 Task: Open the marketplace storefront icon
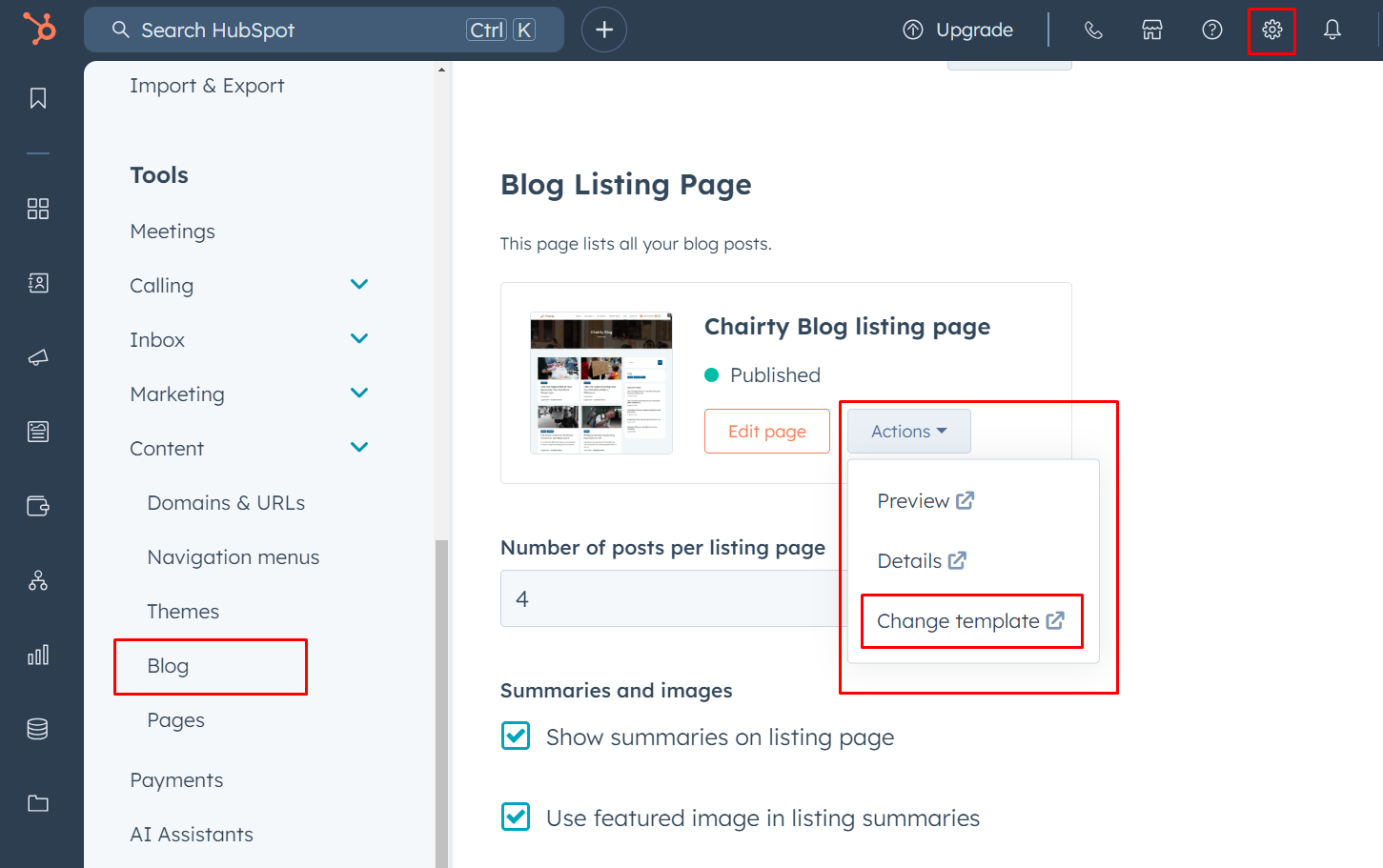pyautogui.click(x=1152, y=30)
